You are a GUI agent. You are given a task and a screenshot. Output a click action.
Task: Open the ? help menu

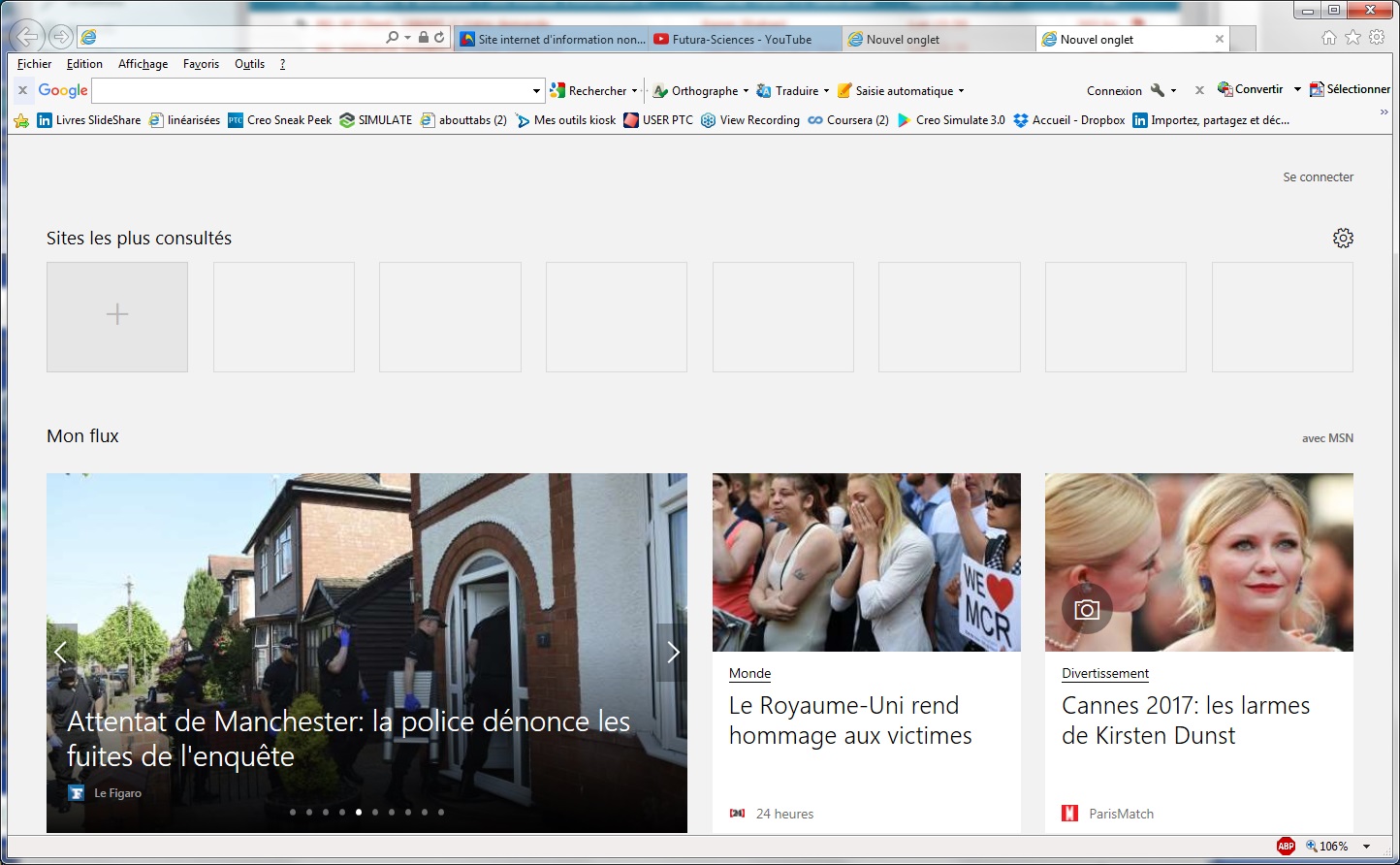pyautogui.click(x=282, y=64)
